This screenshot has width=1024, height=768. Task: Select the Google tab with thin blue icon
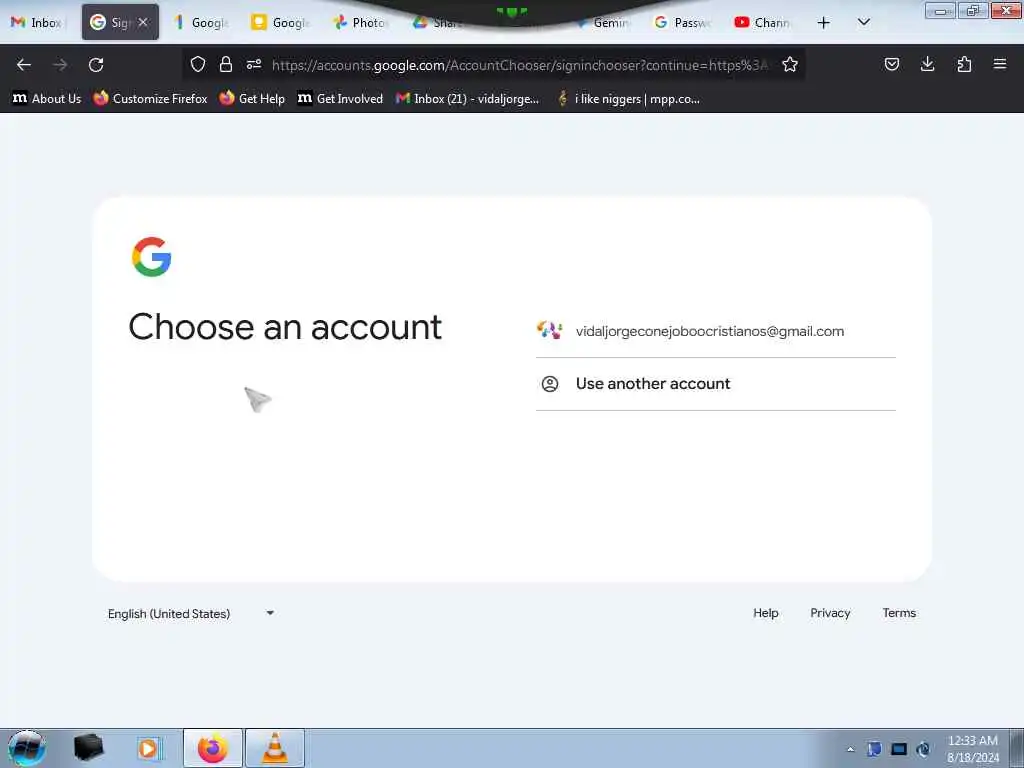tap(201, 22)
